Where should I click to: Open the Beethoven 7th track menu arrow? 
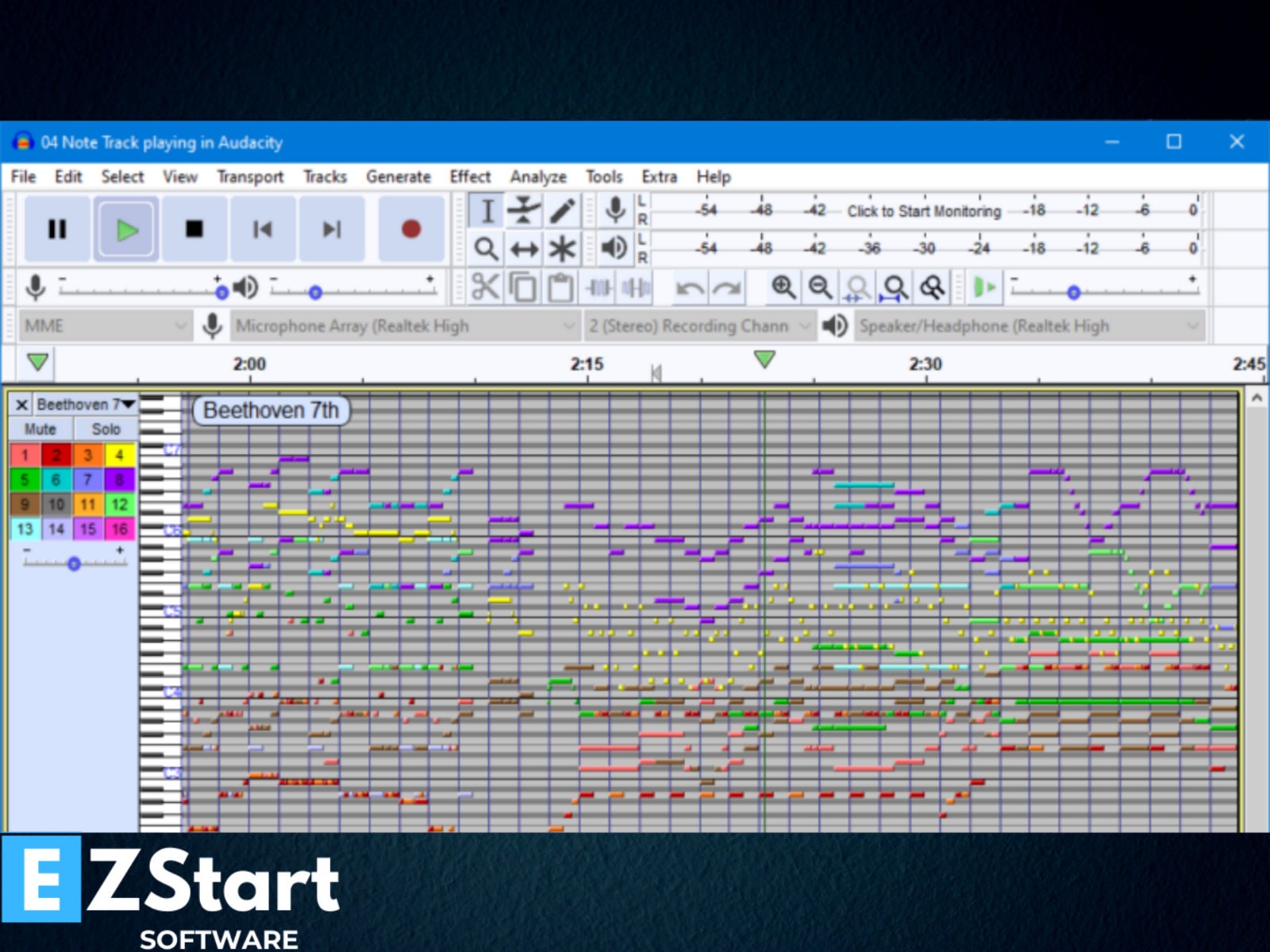pos(127,404)
